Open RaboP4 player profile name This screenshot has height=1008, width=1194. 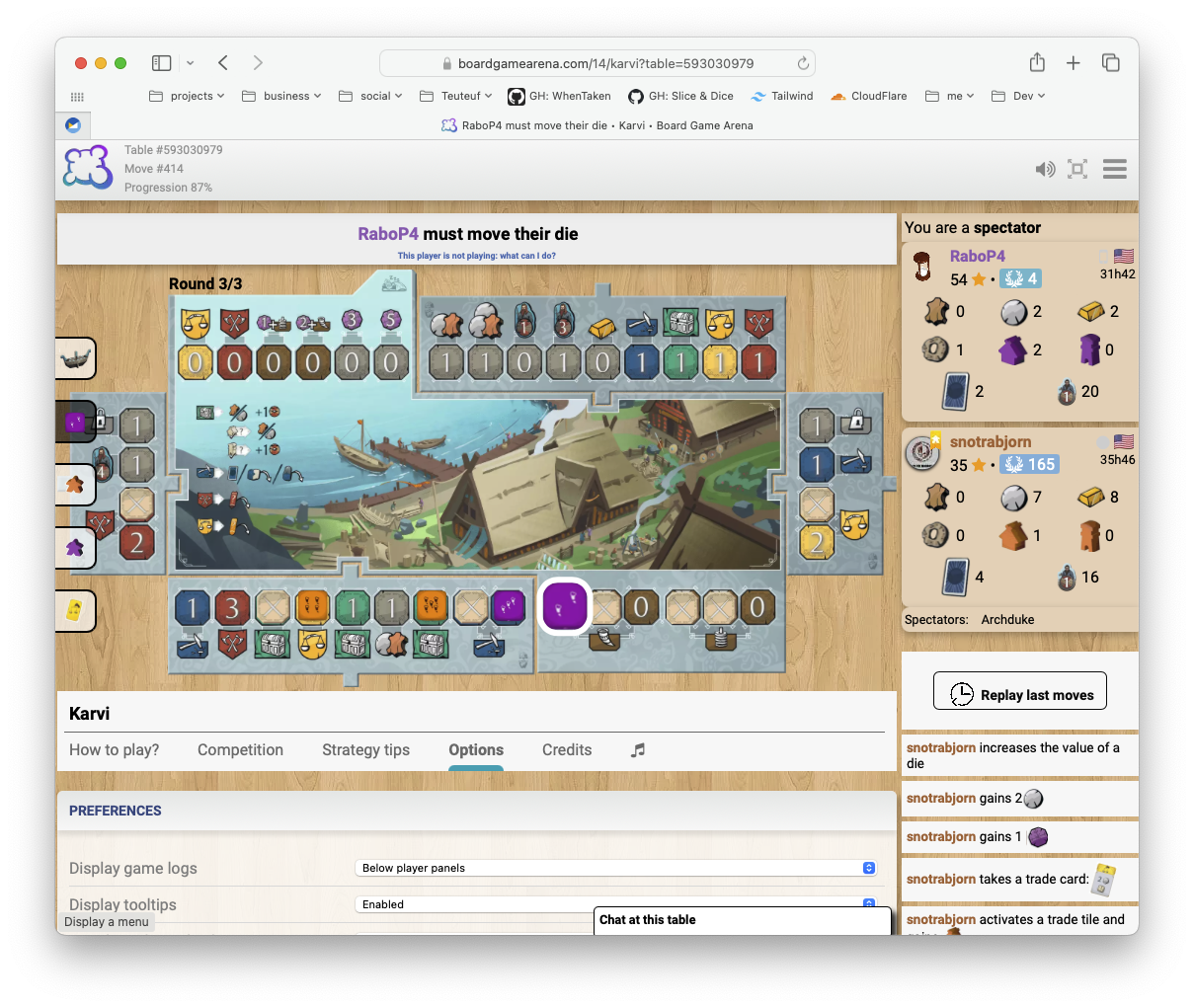(x=977, y=256)
